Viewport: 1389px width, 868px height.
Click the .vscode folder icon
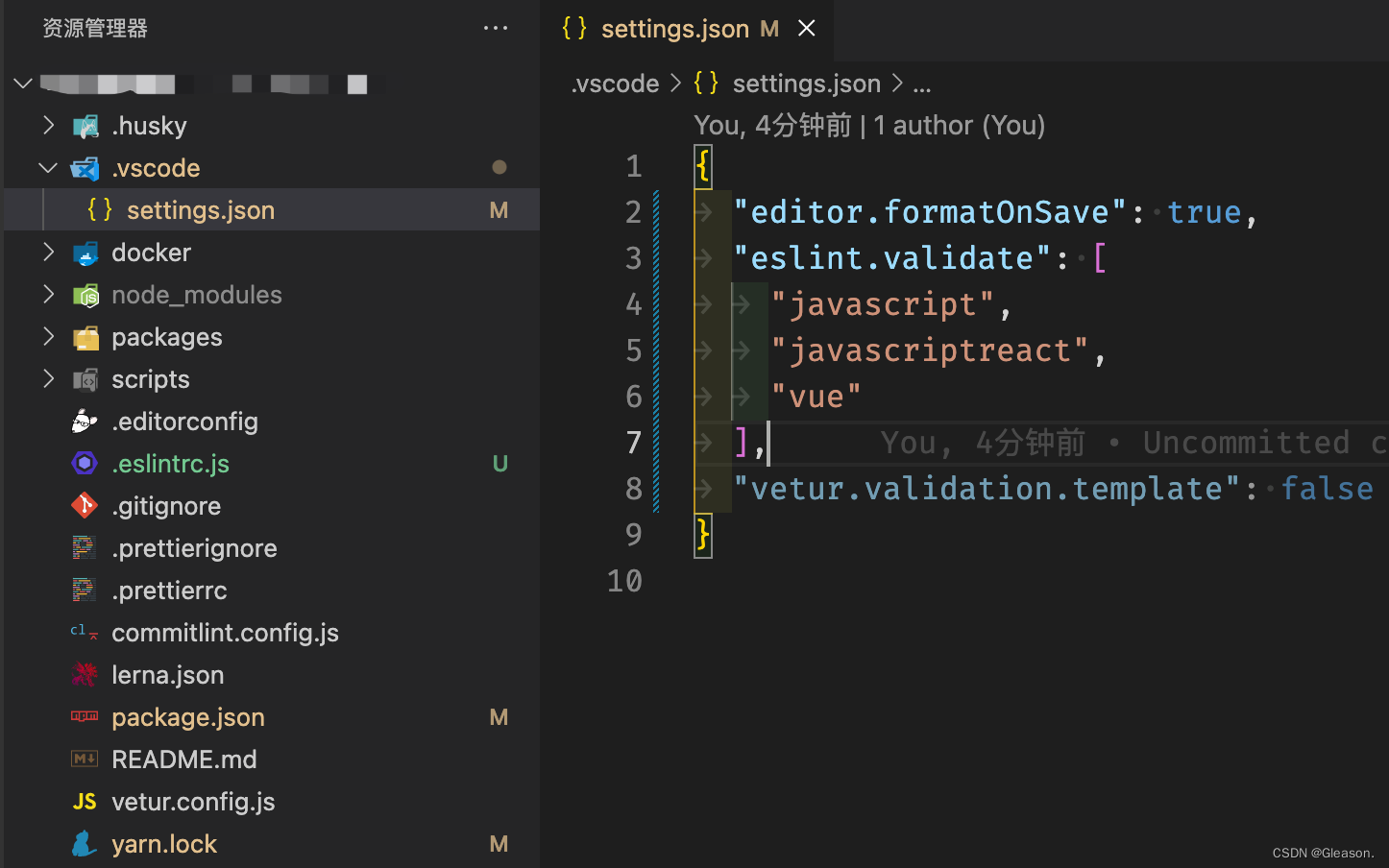point(85,168)
